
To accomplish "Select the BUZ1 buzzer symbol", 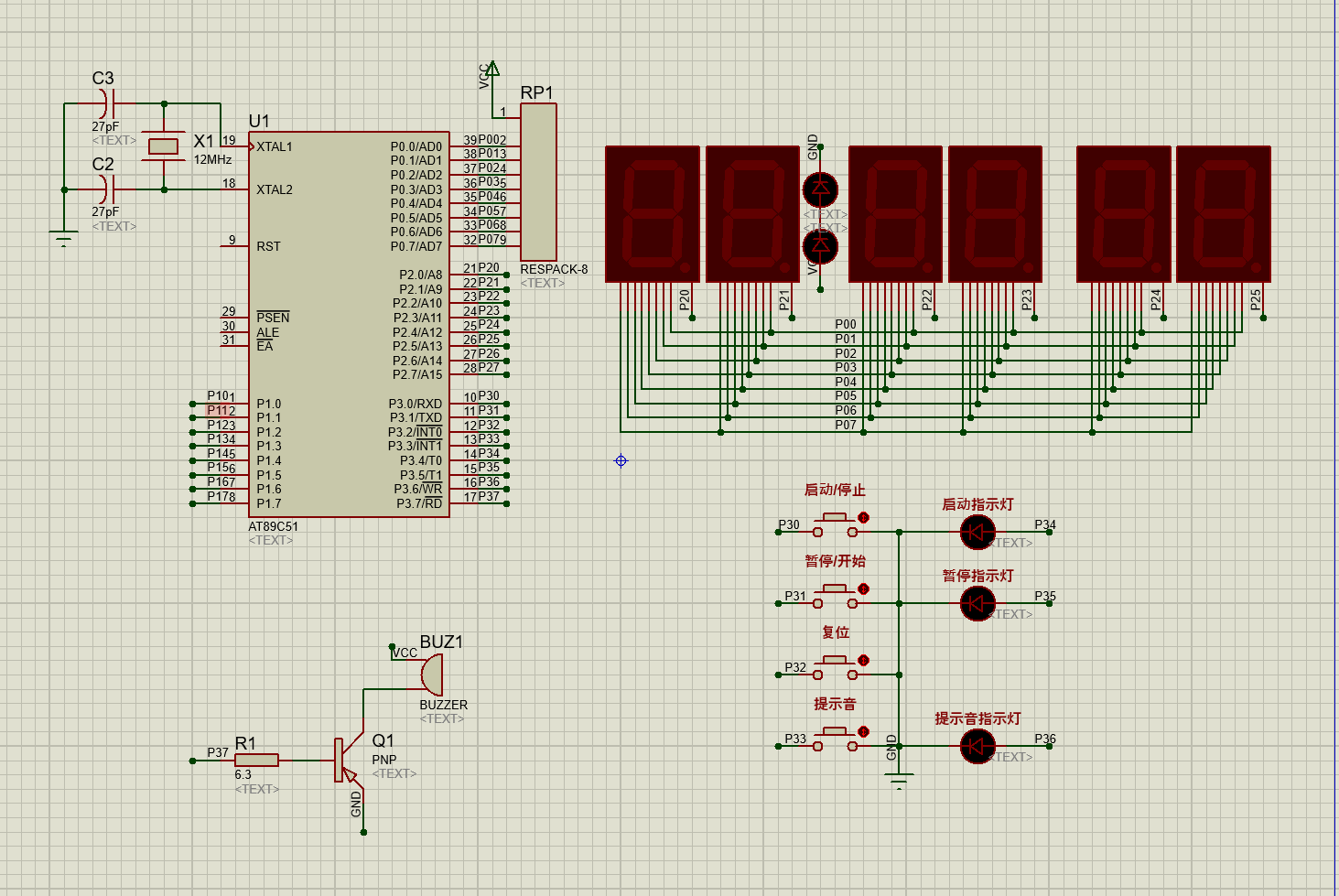I will (431, 675).
